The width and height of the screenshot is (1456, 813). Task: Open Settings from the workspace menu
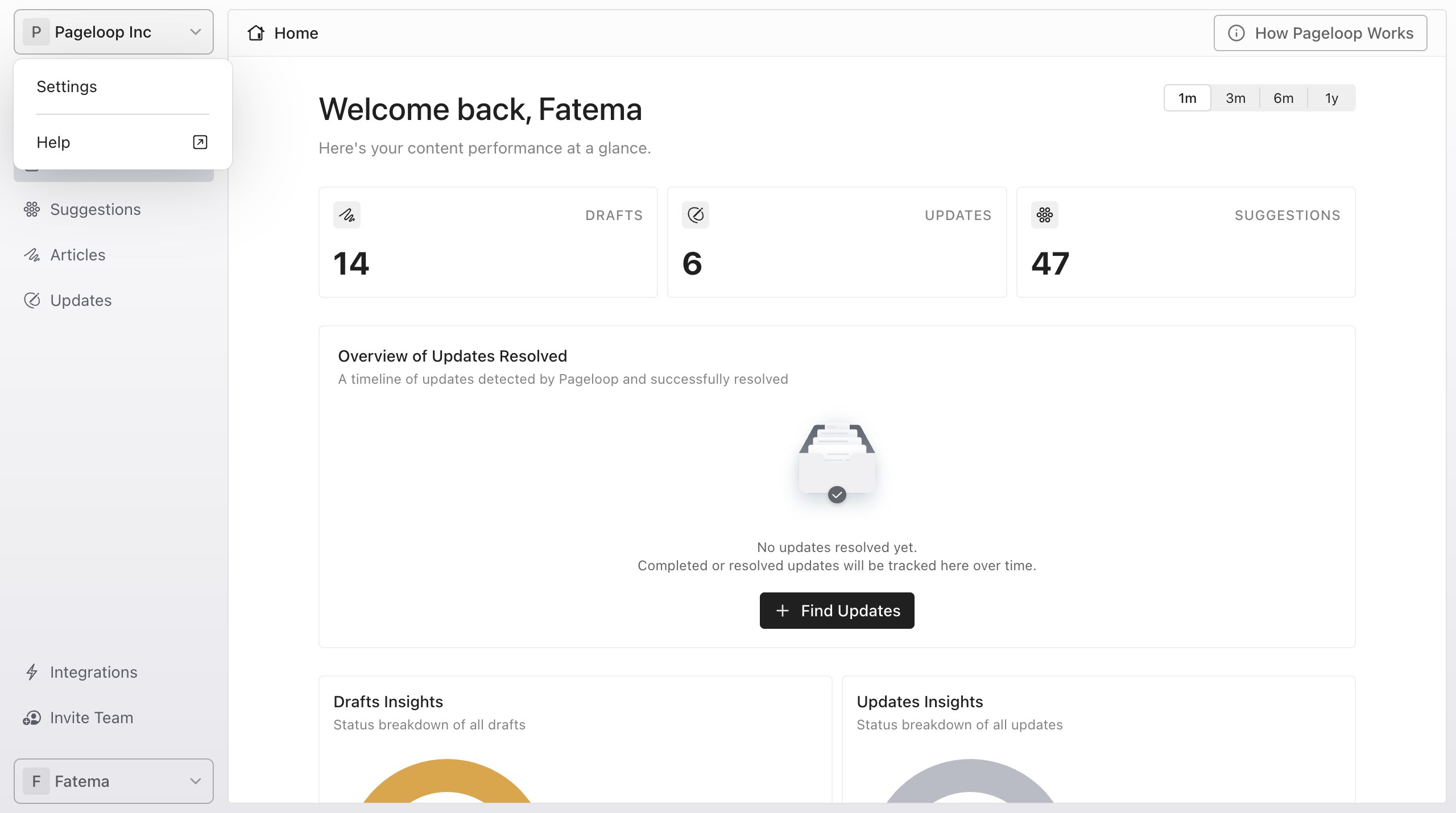[123, 86]
